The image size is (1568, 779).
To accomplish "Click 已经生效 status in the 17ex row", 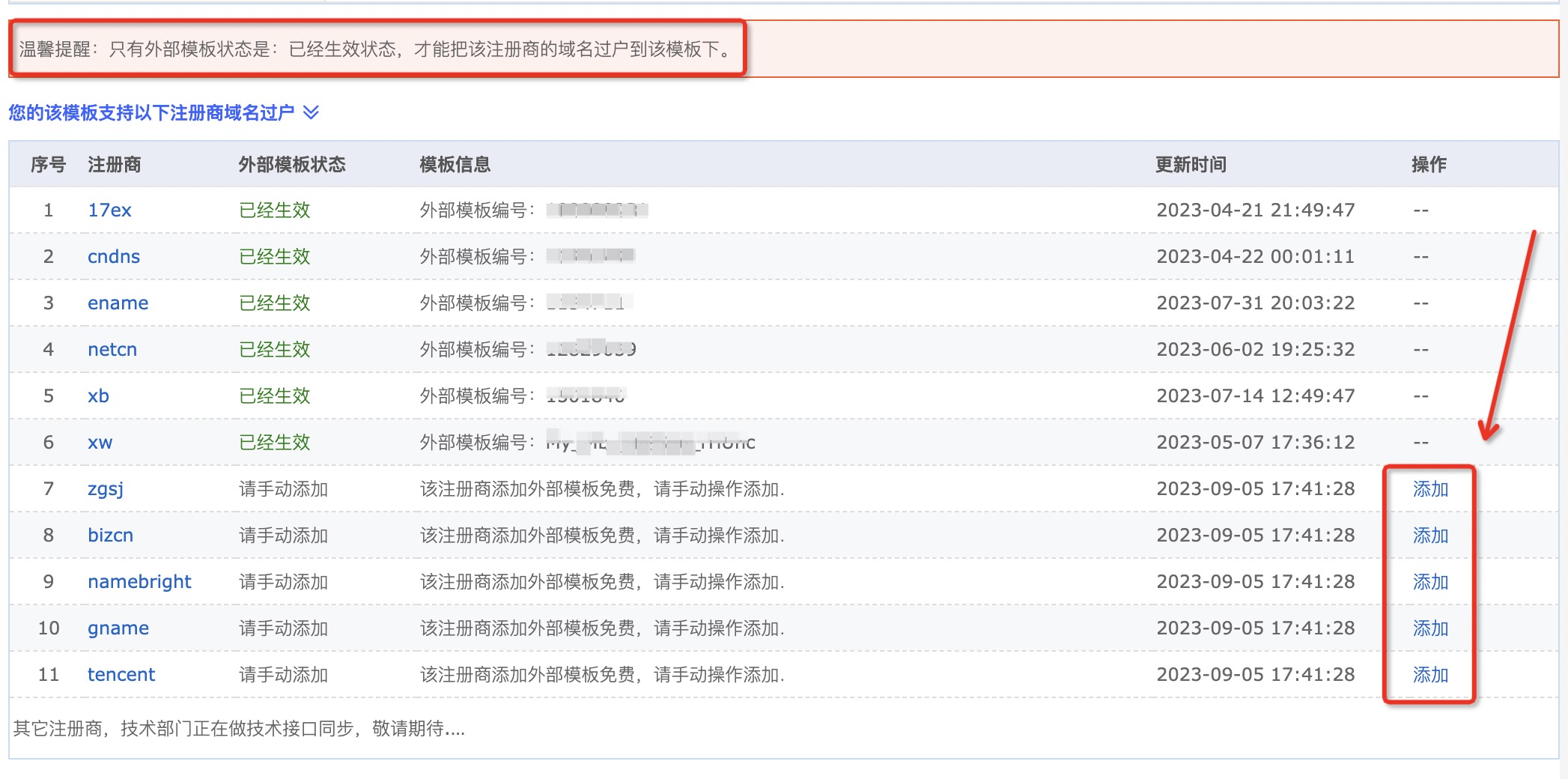I will pyautogui.click(x=275, y=210).
